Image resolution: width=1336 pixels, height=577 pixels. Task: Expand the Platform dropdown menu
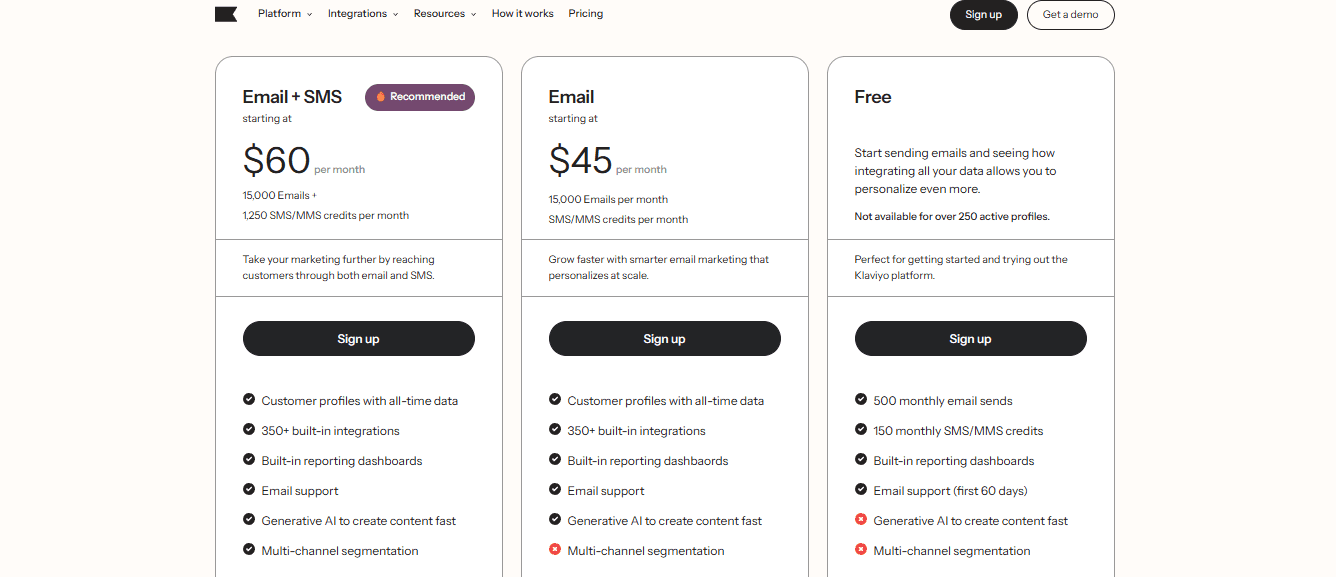pos(285,14)
